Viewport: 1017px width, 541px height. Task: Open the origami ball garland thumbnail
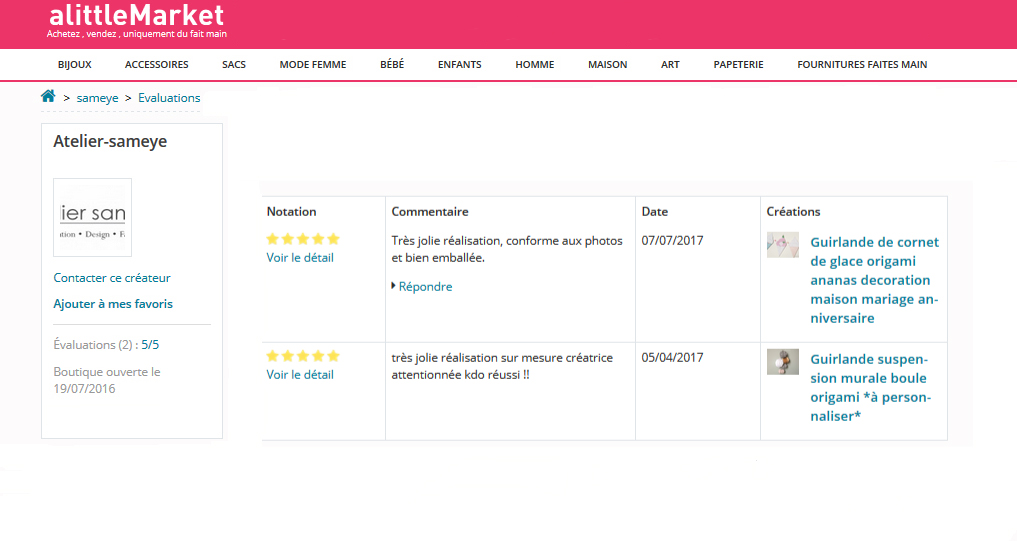click(782, 361)
